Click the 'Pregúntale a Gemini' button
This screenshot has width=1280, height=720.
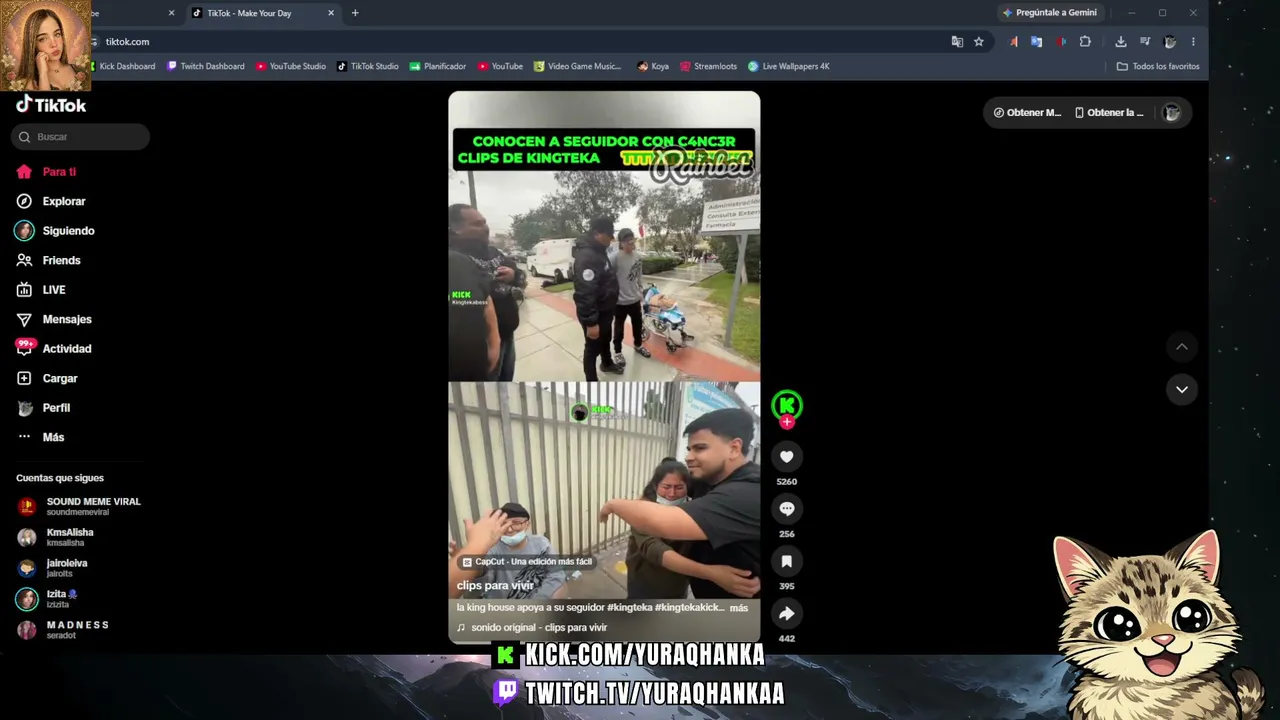coord(1050,13)
